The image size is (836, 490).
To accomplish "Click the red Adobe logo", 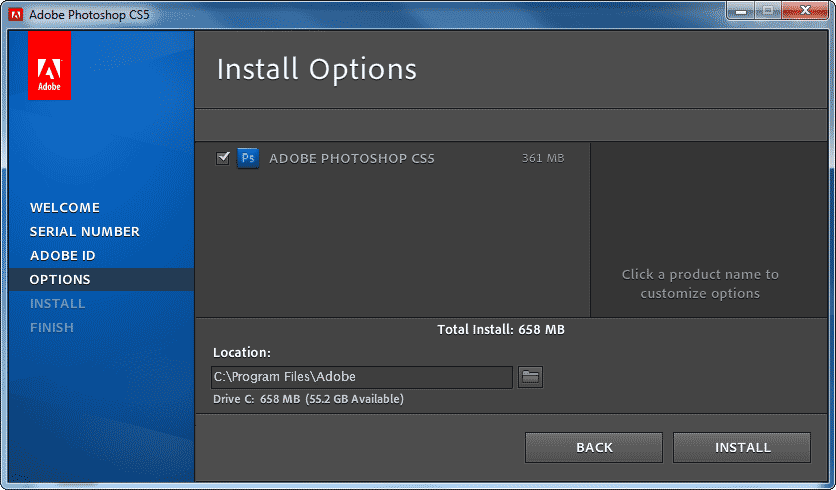I will [49, 65].
